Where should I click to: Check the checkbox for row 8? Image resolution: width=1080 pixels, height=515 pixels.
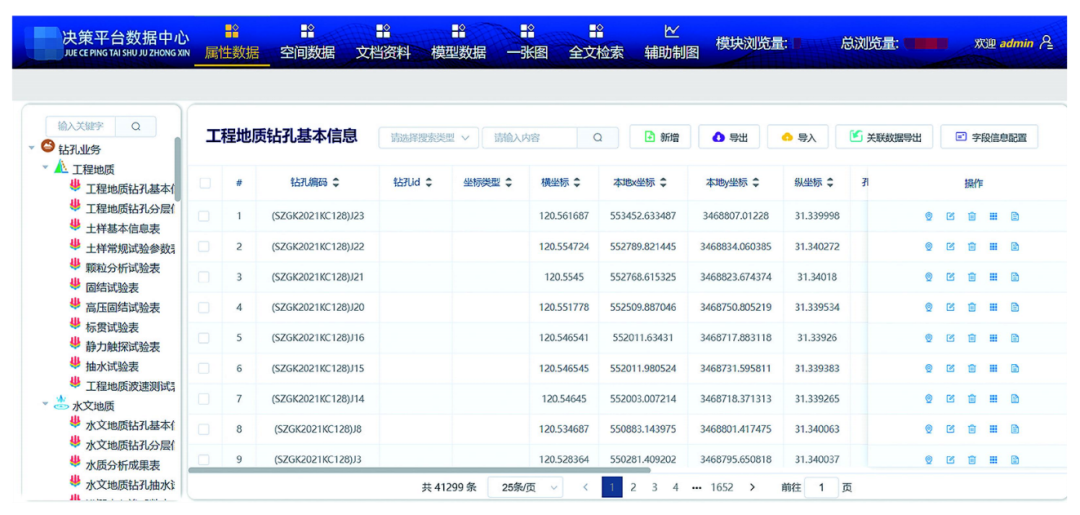(204, 429)
